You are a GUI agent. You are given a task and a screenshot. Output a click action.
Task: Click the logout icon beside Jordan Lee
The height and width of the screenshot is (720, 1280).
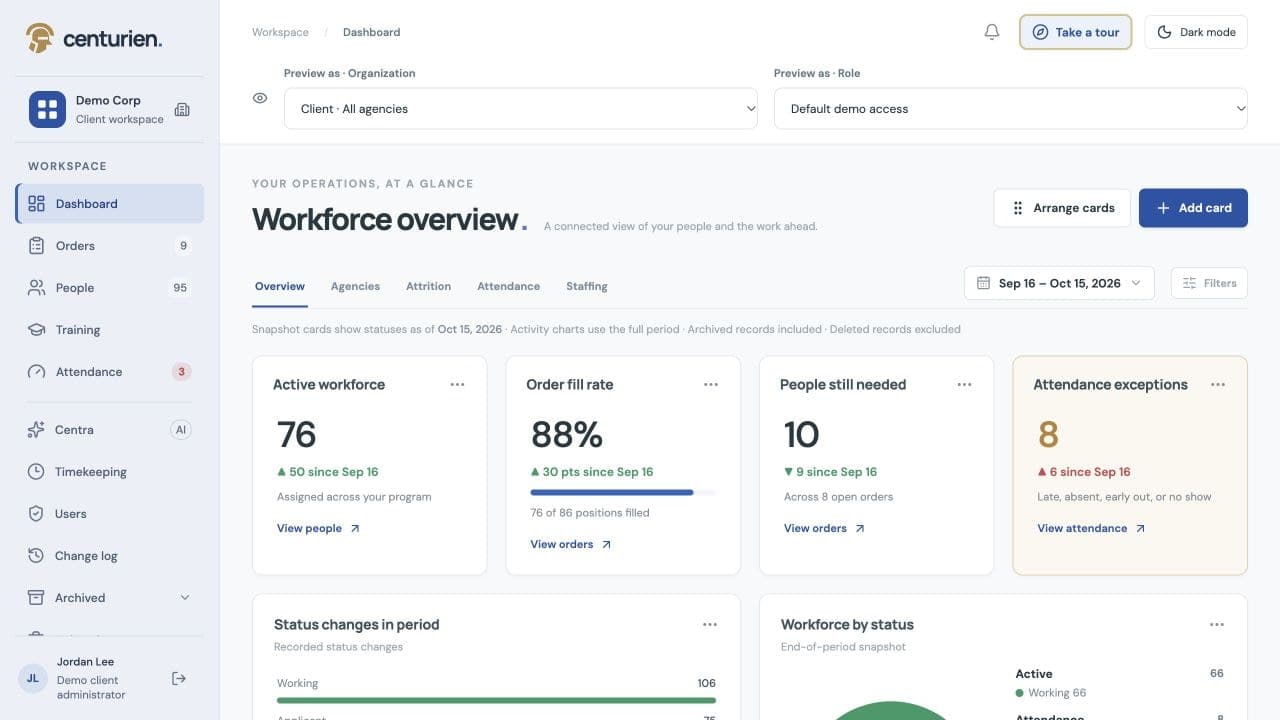pyautogui.click(x=179, y=679)
